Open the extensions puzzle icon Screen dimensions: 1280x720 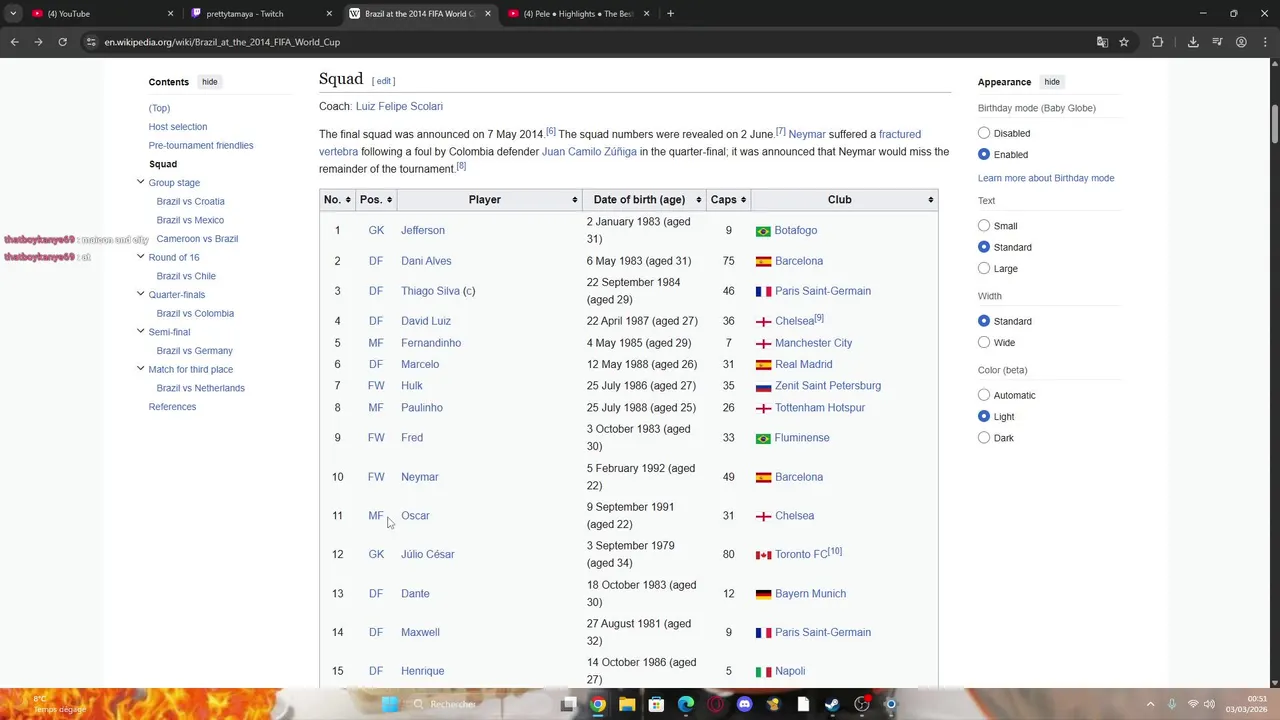pyautogui.click(x=1158, y=42)
